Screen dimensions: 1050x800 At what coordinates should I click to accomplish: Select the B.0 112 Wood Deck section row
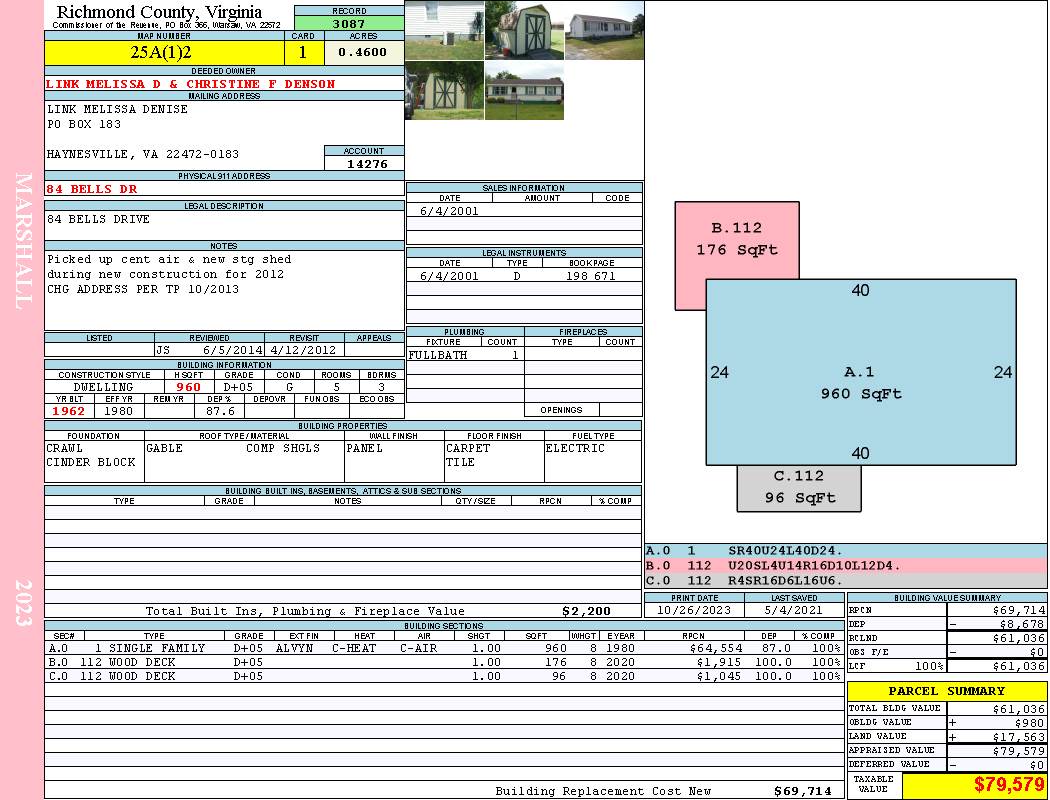pyautogui.click(x=440, y=662)
